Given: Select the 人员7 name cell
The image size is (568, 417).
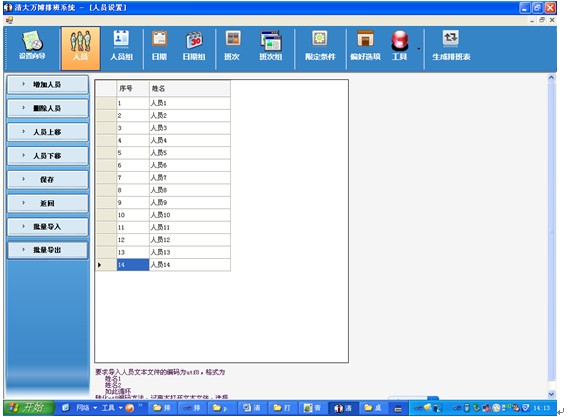Looking at the screenshot, I should pyautogui.click(x=190, y=178).
